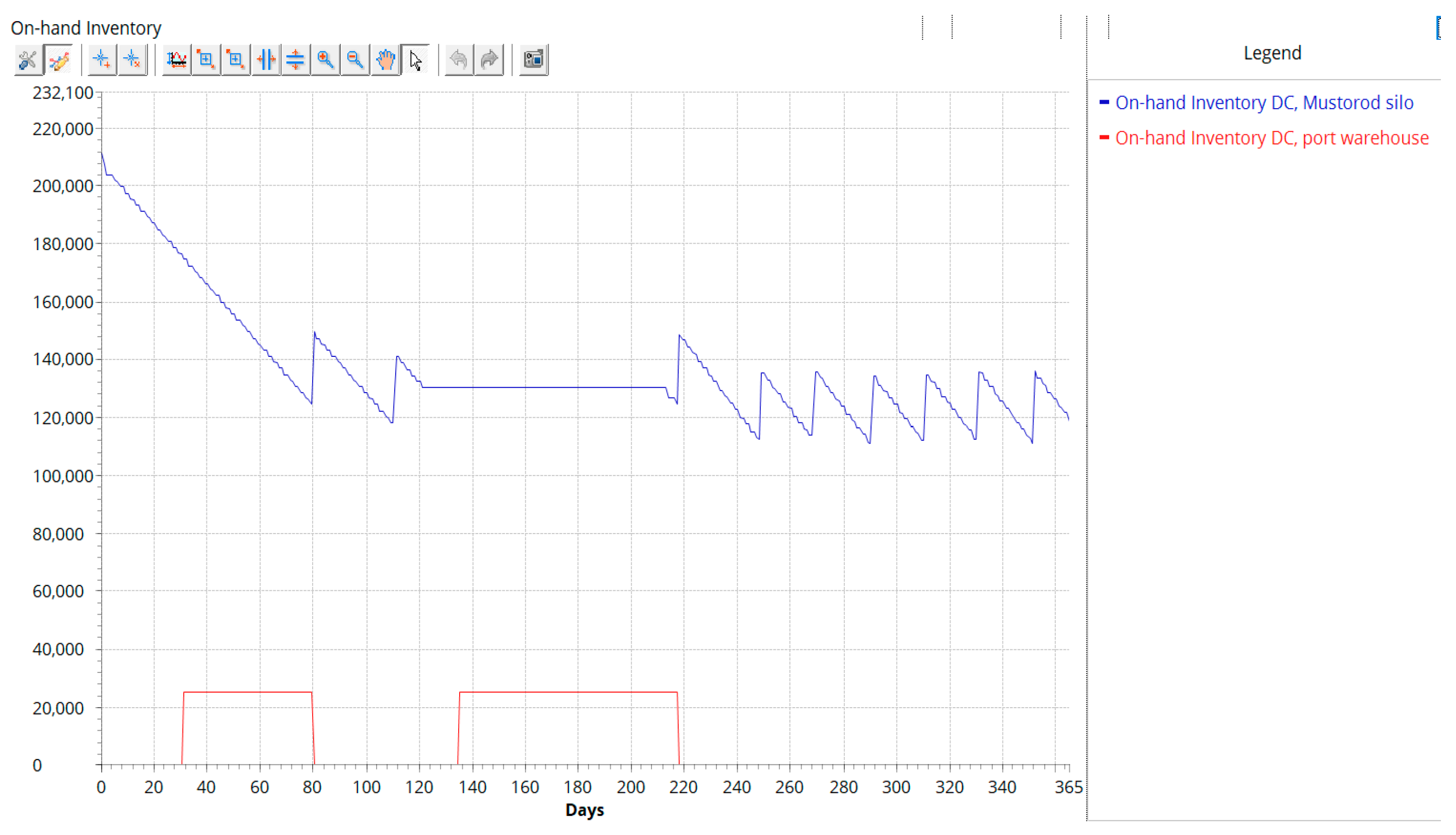Click the red port warehouse color marker
Viewport: 1456px width, 835px height.
click(1104, 137)
